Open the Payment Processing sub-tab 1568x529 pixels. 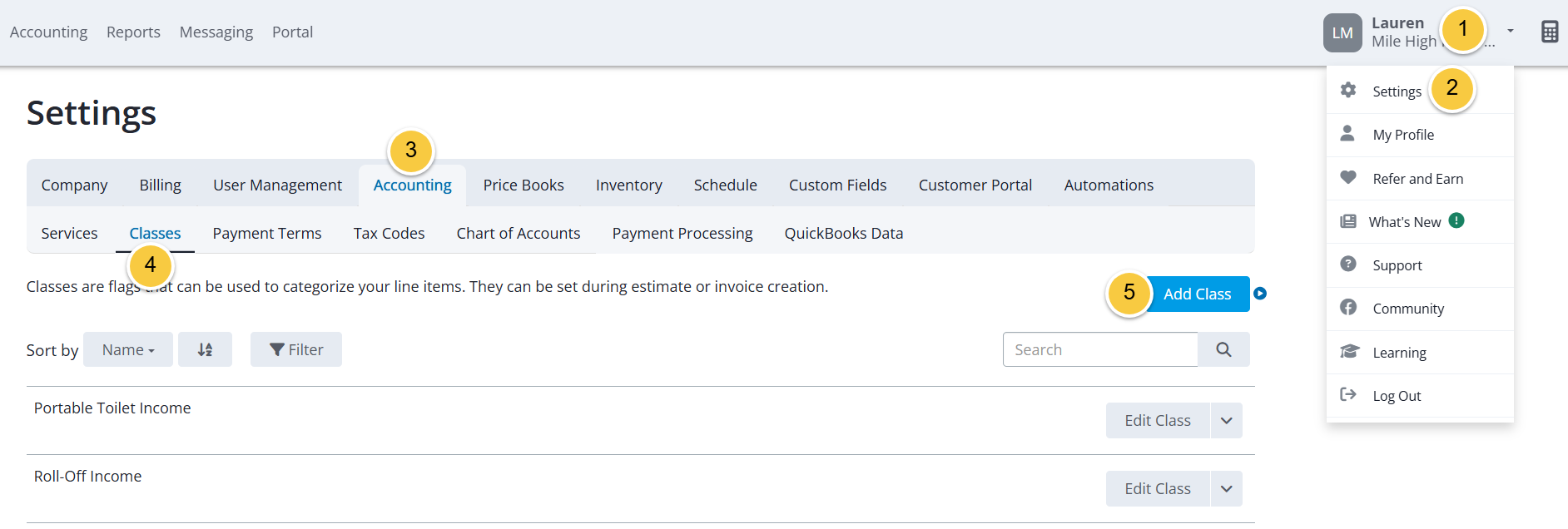click(x=682, y=233)
